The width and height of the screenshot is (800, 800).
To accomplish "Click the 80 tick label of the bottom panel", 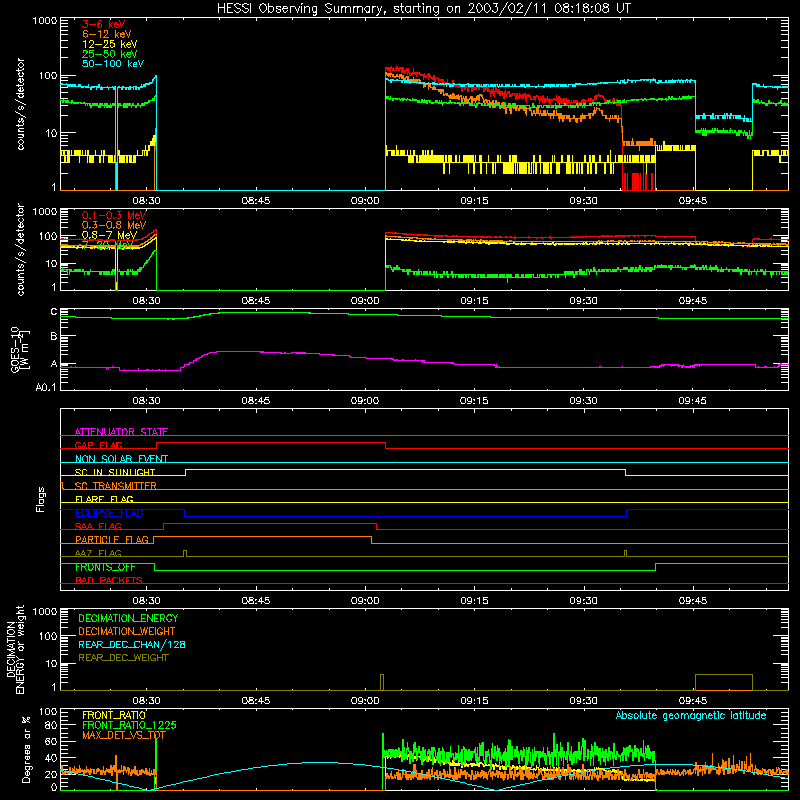I will click(x=52, y=726).
